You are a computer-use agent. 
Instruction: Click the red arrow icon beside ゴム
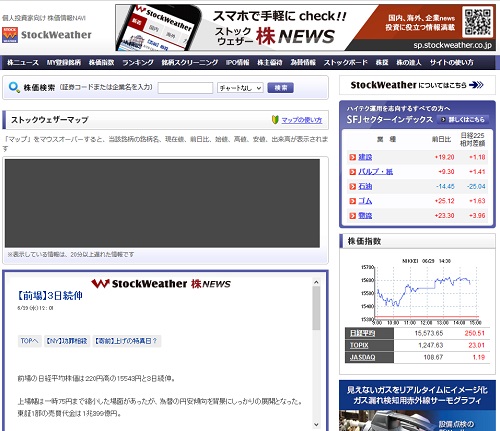pyautogui.click(x=353, y=201)
